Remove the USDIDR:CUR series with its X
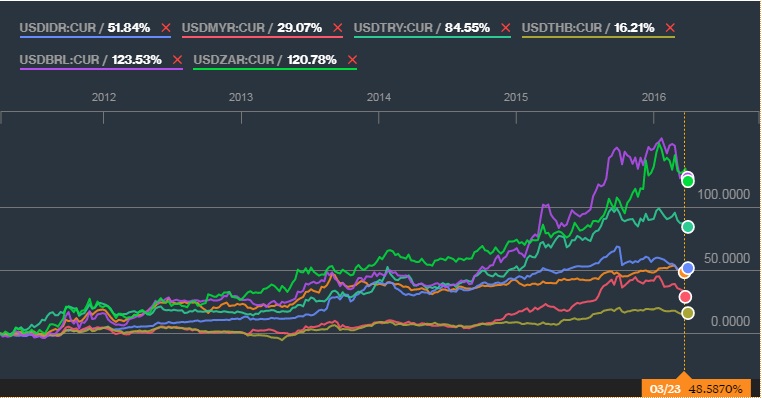This screenshot has height=398, width=762. [166, 28]
